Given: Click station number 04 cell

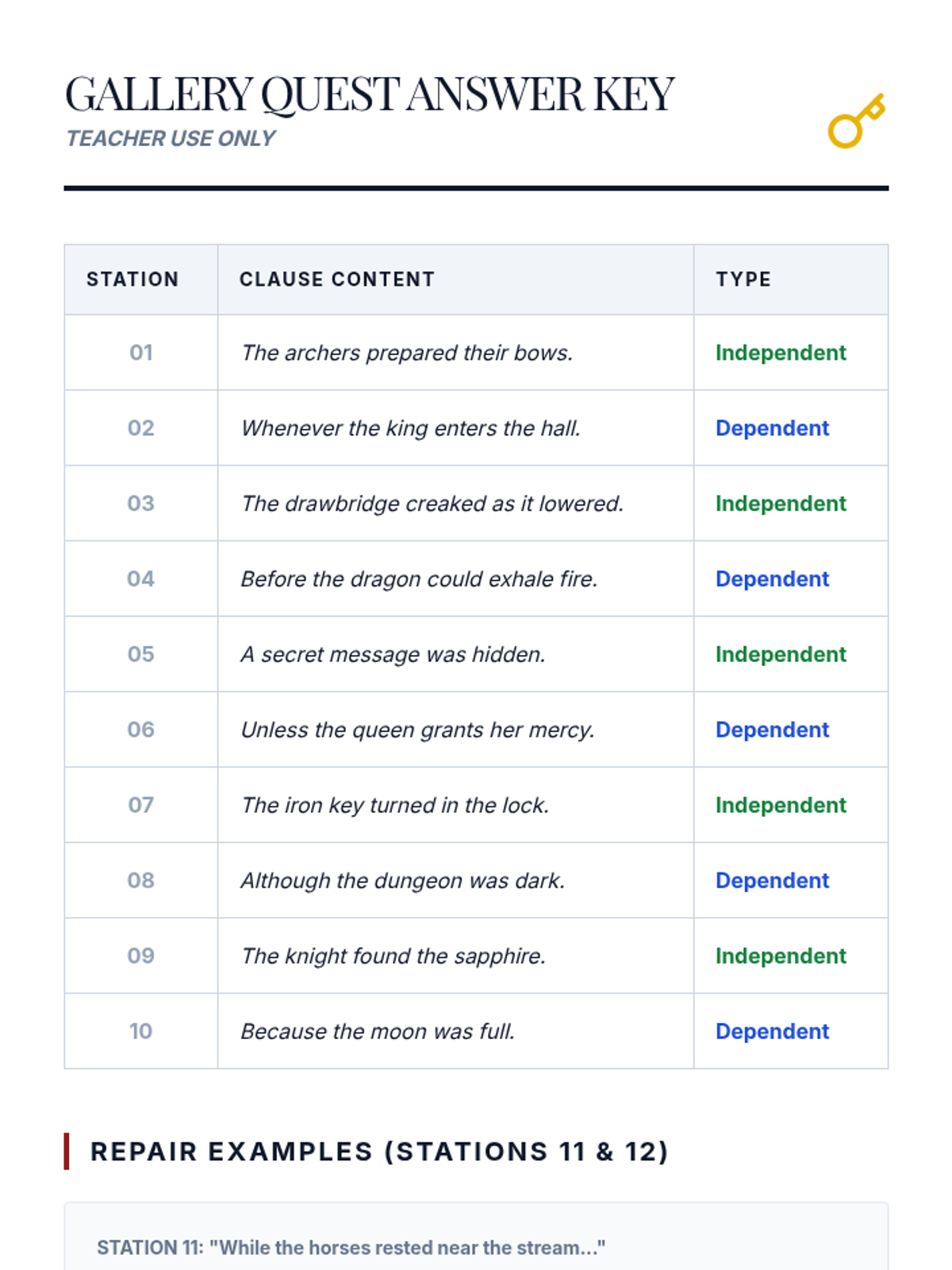Looking at the screenshot, I should pyautogui.click(x=140, y=579).
